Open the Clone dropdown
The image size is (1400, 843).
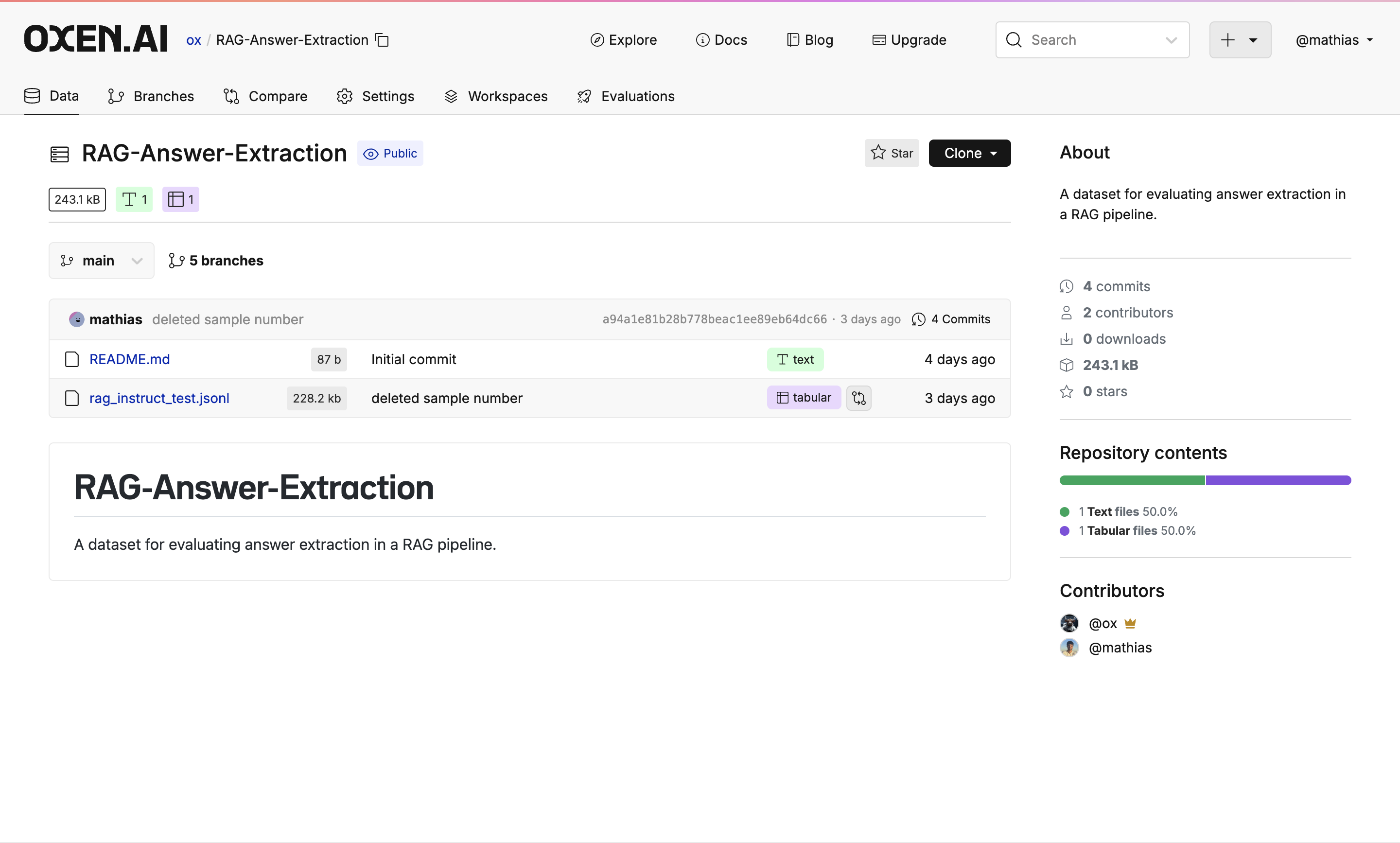click(x=969, y=153)
